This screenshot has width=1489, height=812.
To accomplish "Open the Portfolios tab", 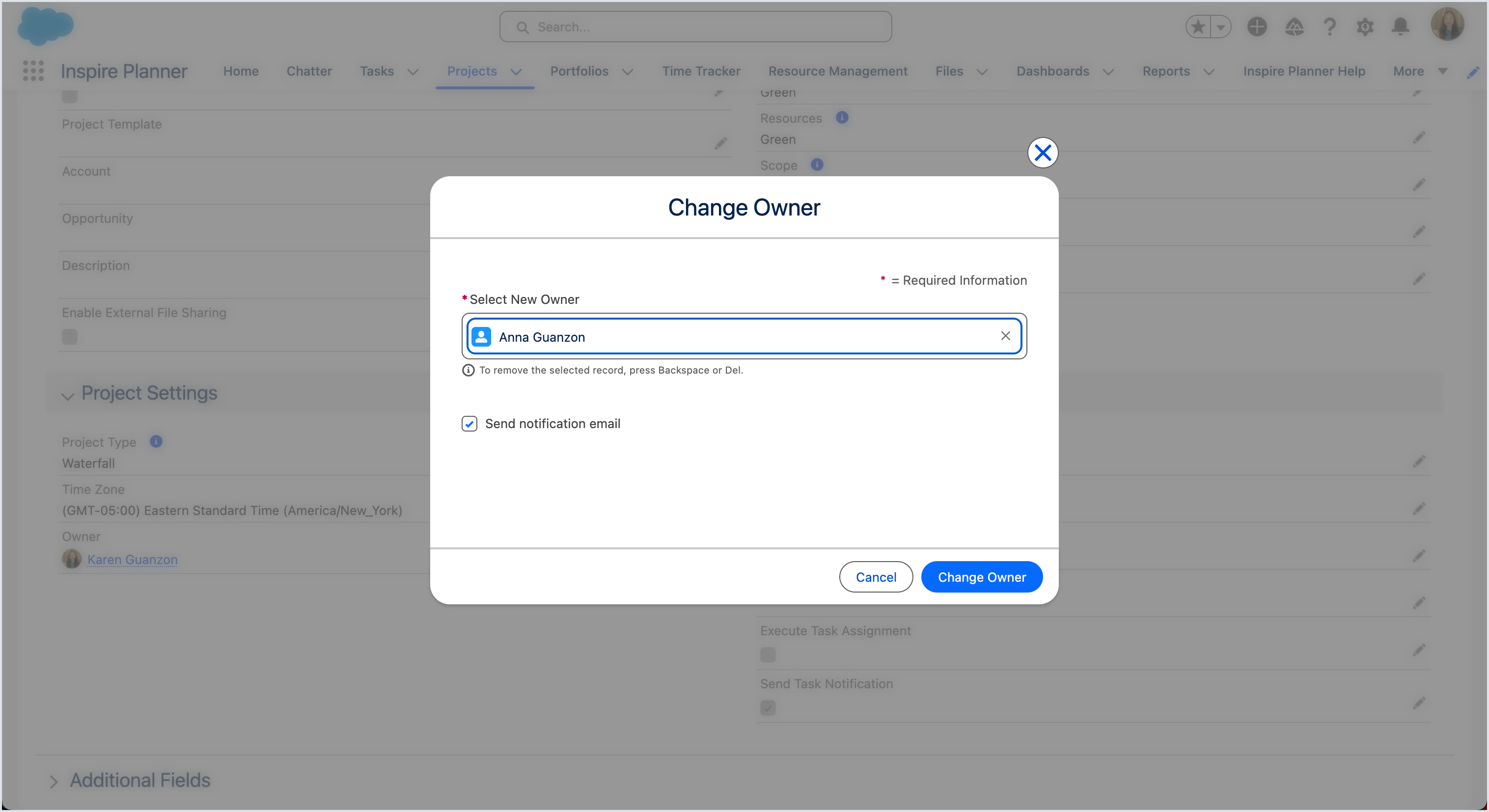I will (579, 71).
